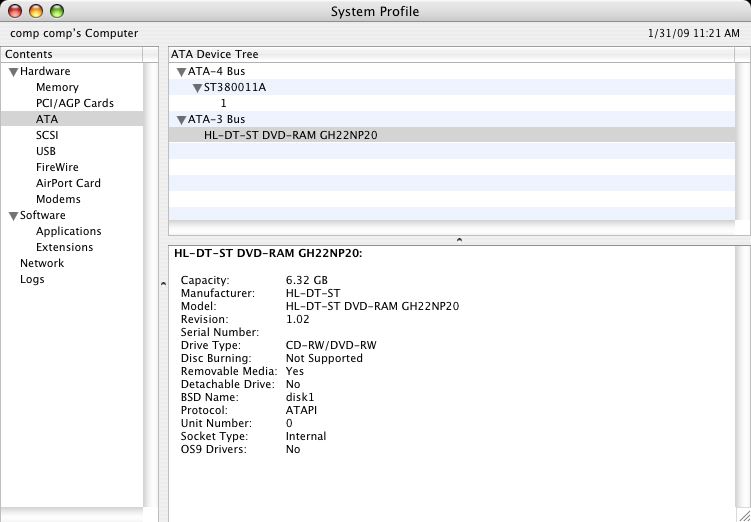Screen dimensions: 751x522
Task: Click the date 1/31/09 11:21 AM
Action: pos(694,33)
